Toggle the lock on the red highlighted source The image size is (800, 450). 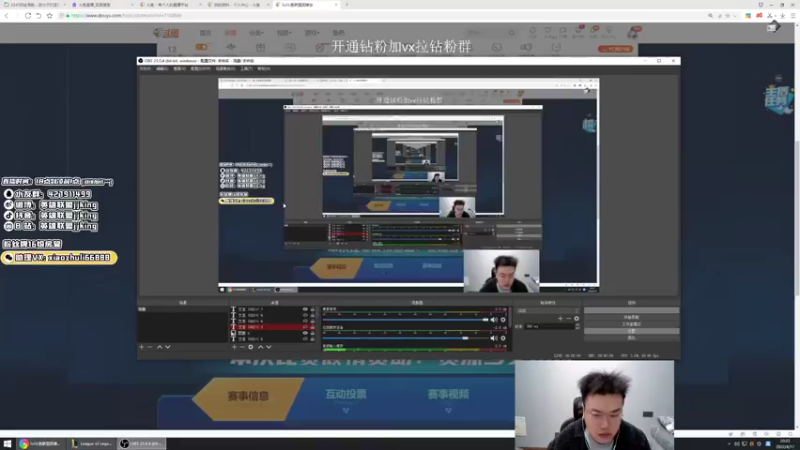coord(312,327)
